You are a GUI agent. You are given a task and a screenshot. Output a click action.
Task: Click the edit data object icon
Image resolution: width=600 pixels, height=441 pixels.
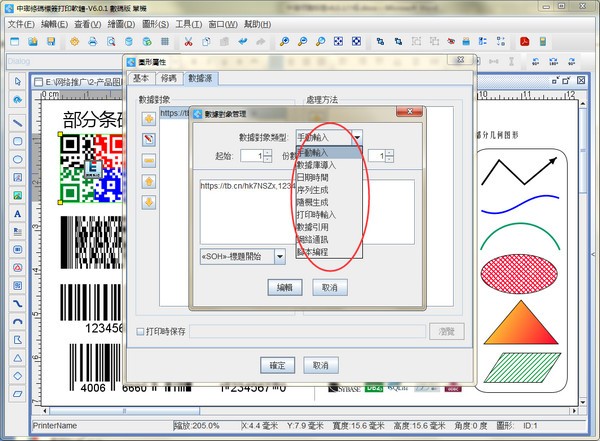point(149,139)
